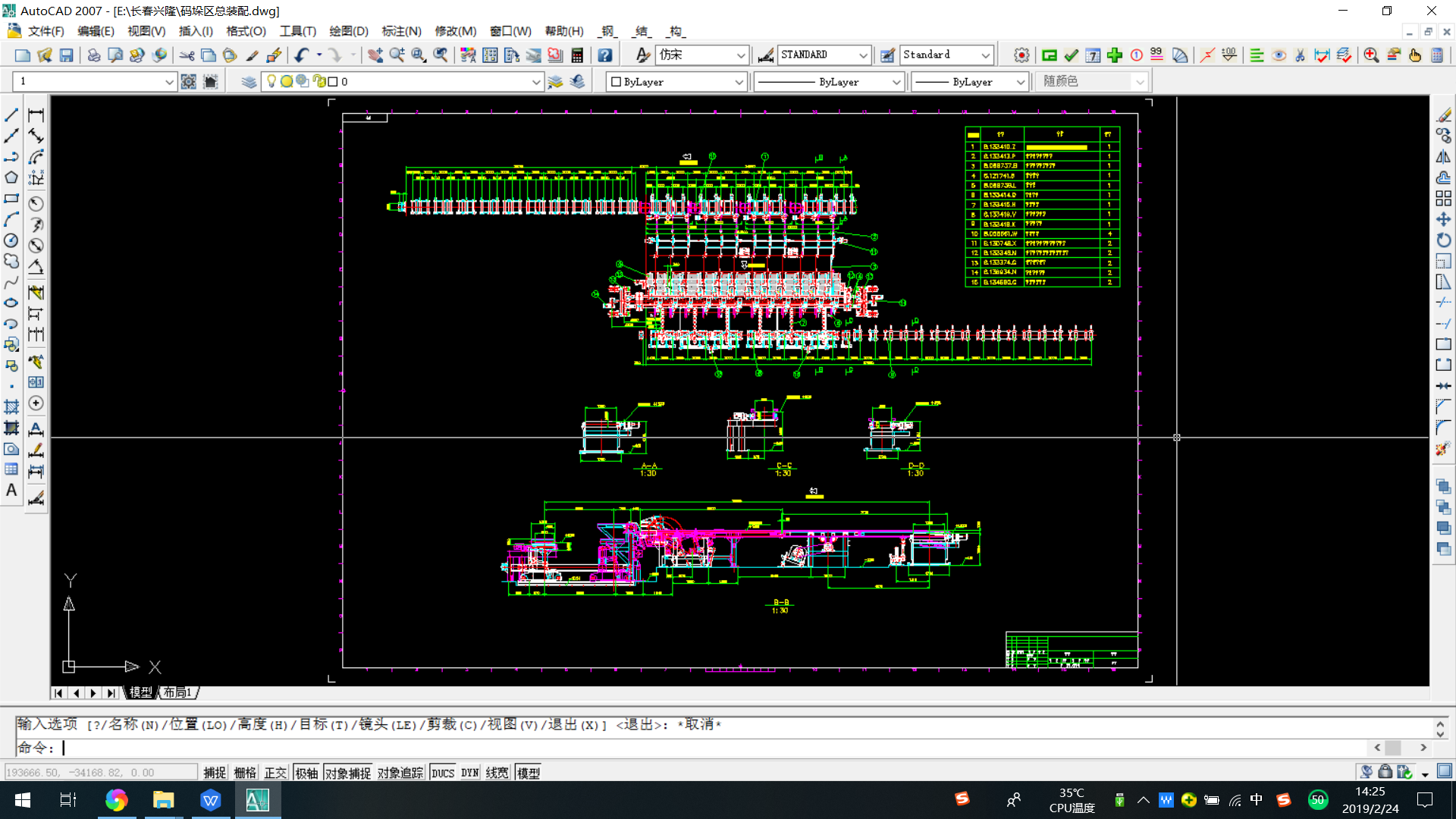Screen dimensions: 1456x819
Task: Click the Undo arrow icon
Action: pyautogui.click(x=302, y=55)
